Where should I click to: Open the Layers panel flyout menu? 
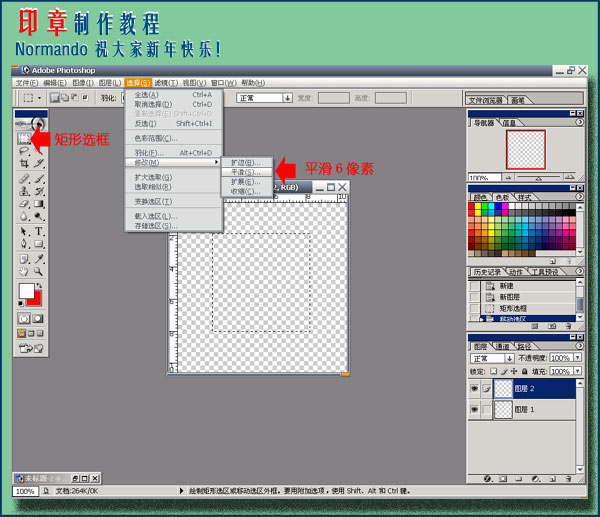tap(580, 346)
